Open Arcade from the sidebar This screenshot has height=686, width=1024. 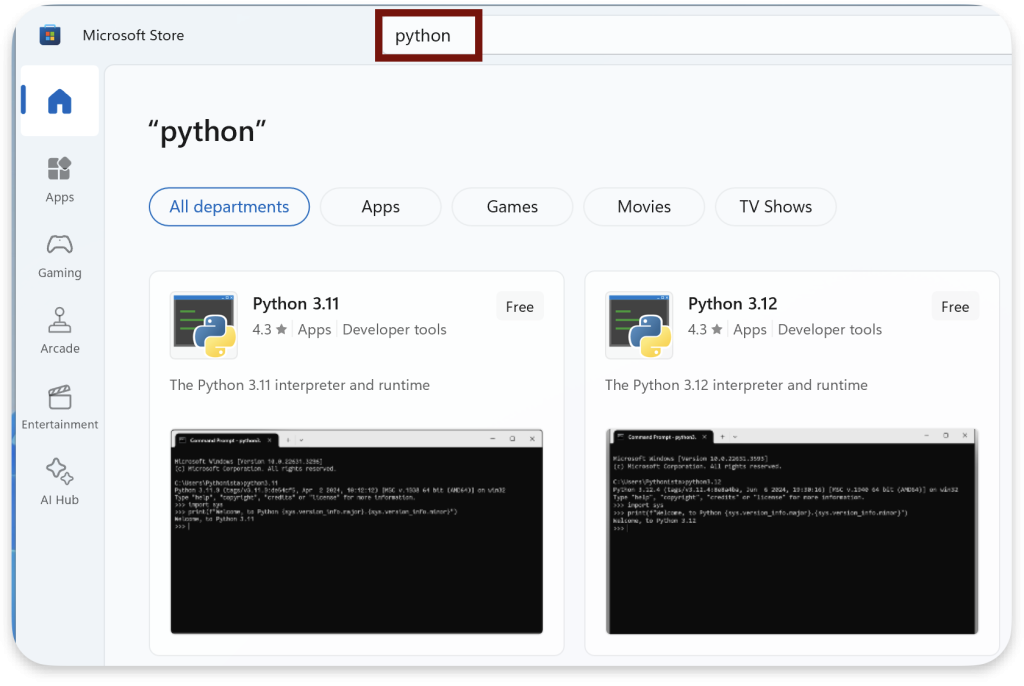tap(59, 331)
